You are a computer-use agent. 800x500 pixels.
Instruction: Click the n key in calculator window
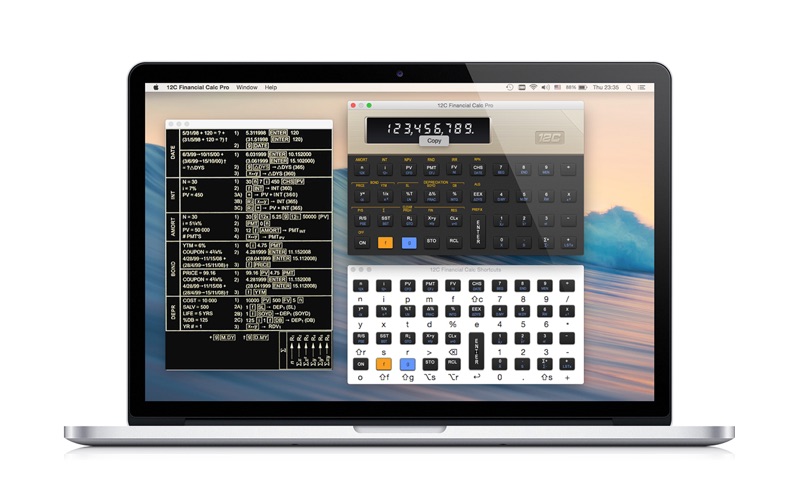tap(362, 169)
